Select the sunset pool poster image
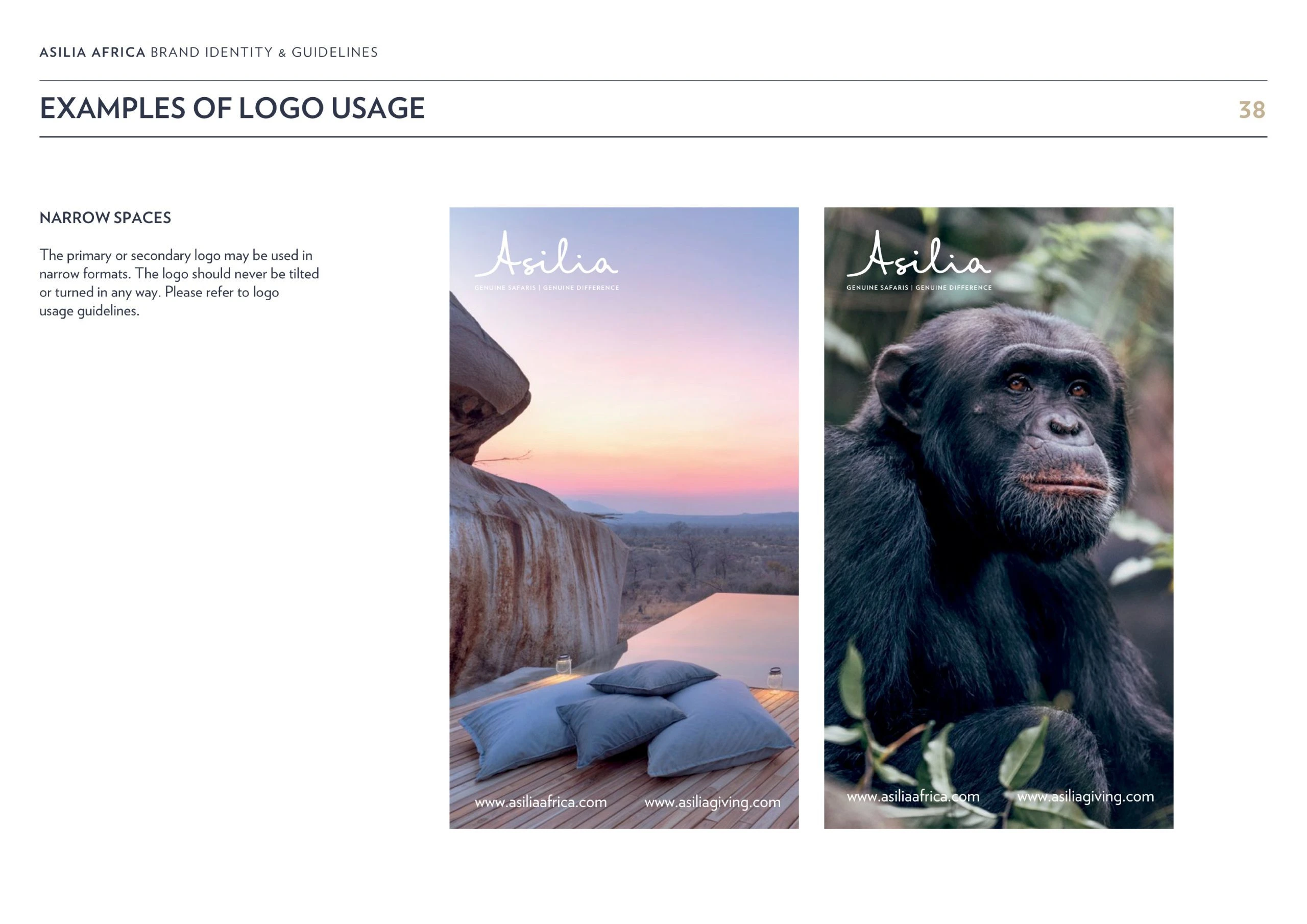Image resolution: width=1307 pixels, height=924 pixels. click(x=624, y=518)
